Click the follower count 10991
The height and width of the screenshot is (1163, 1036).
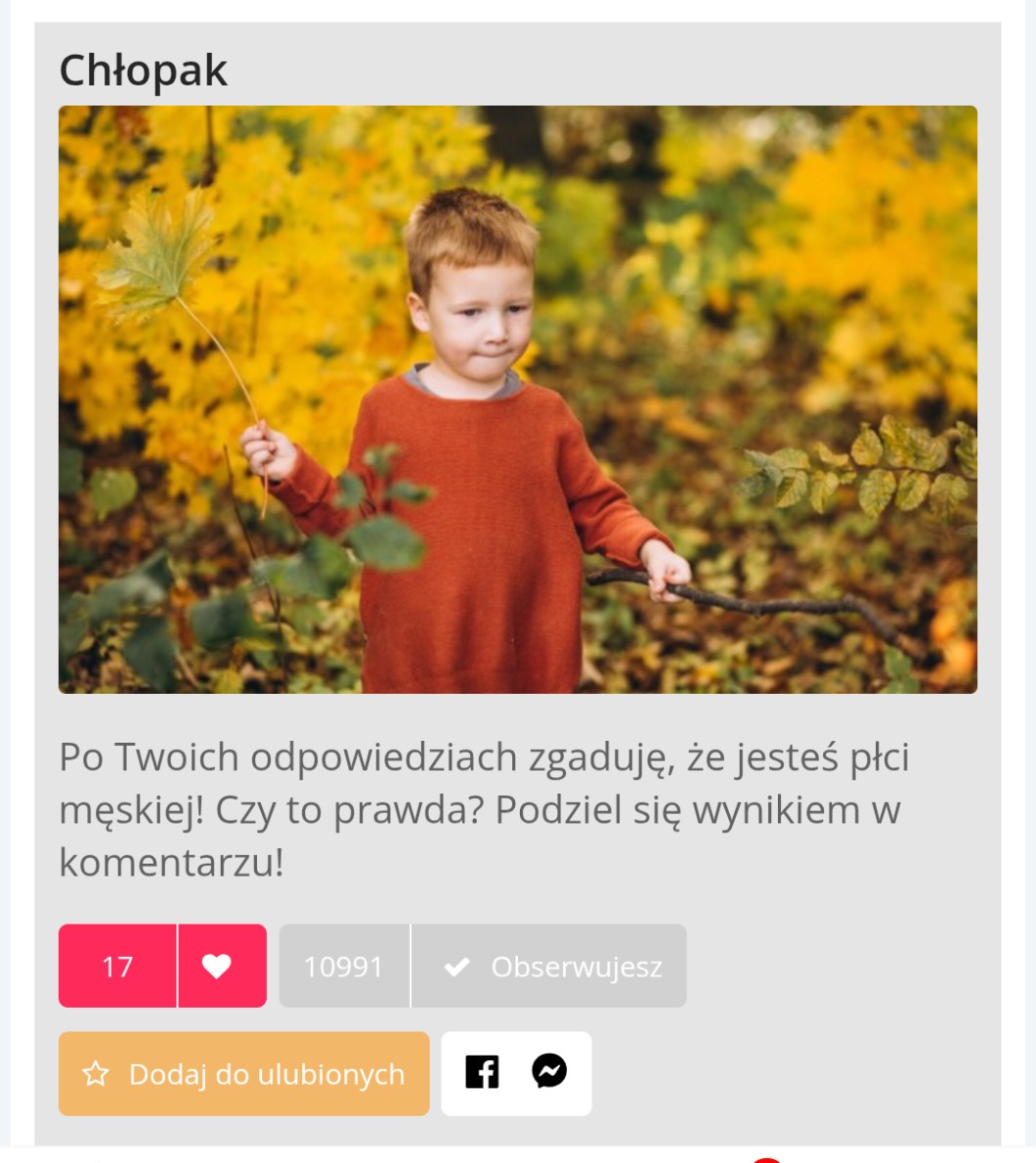tap(344, 966)
